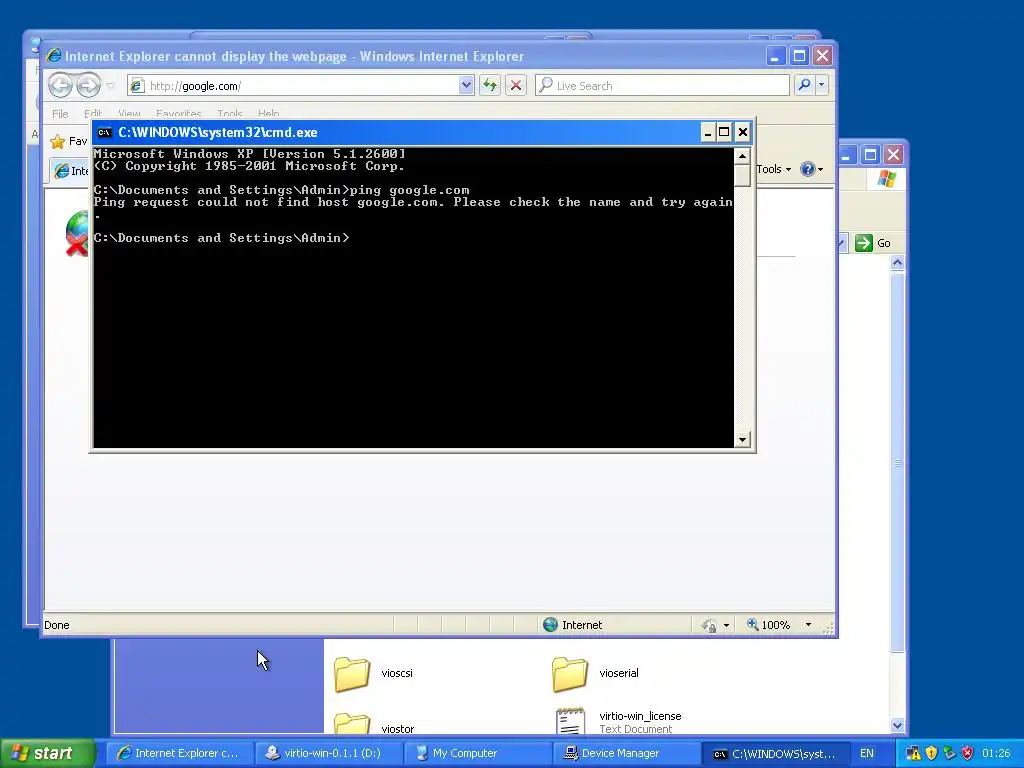
Task: Click Explorer window scrollbar up arrow
Action: click(x=897, y=263)
